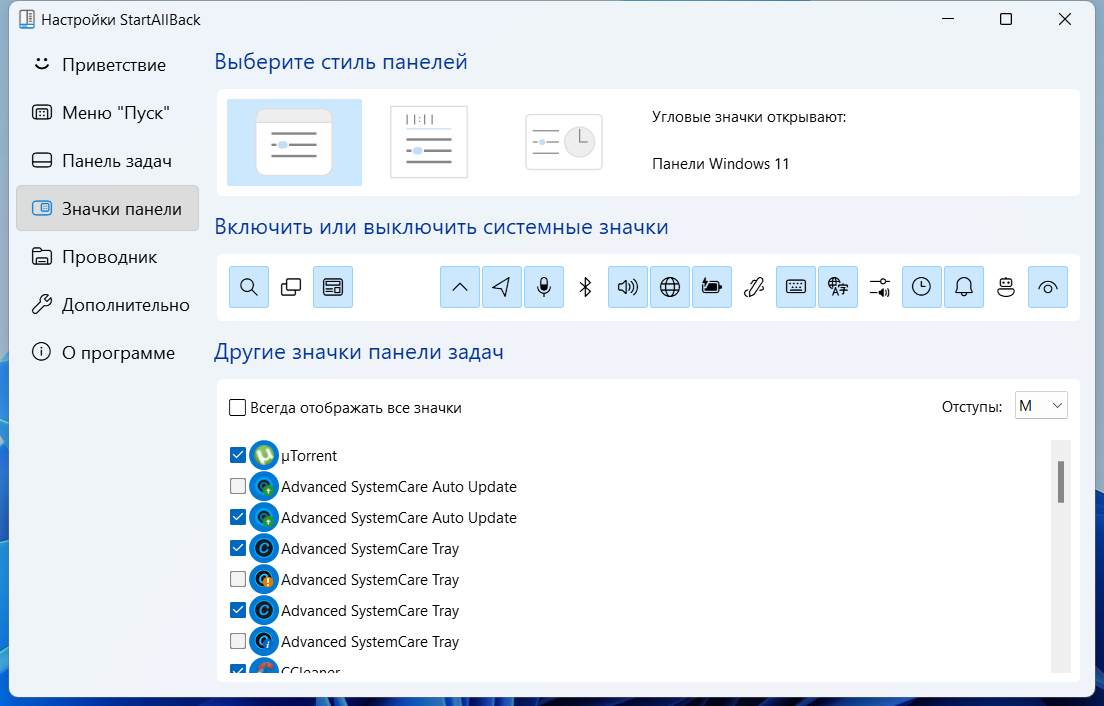
Task: Open the Панели Windows 11 dropdown
Action: pyautogui.click(x=720, y=164)
